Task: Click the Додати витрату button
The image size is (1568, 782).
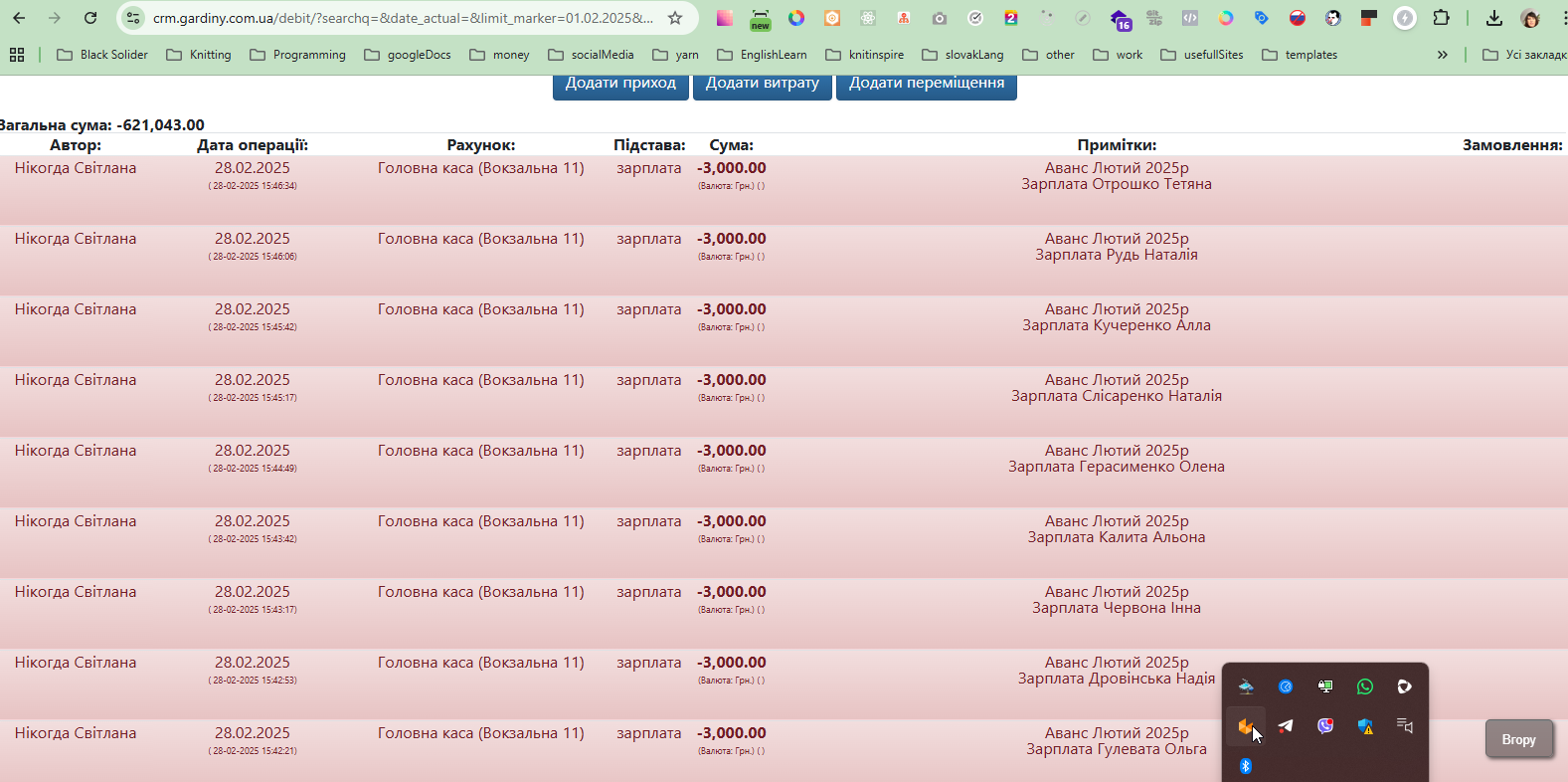Action: [x=763, y=85]
